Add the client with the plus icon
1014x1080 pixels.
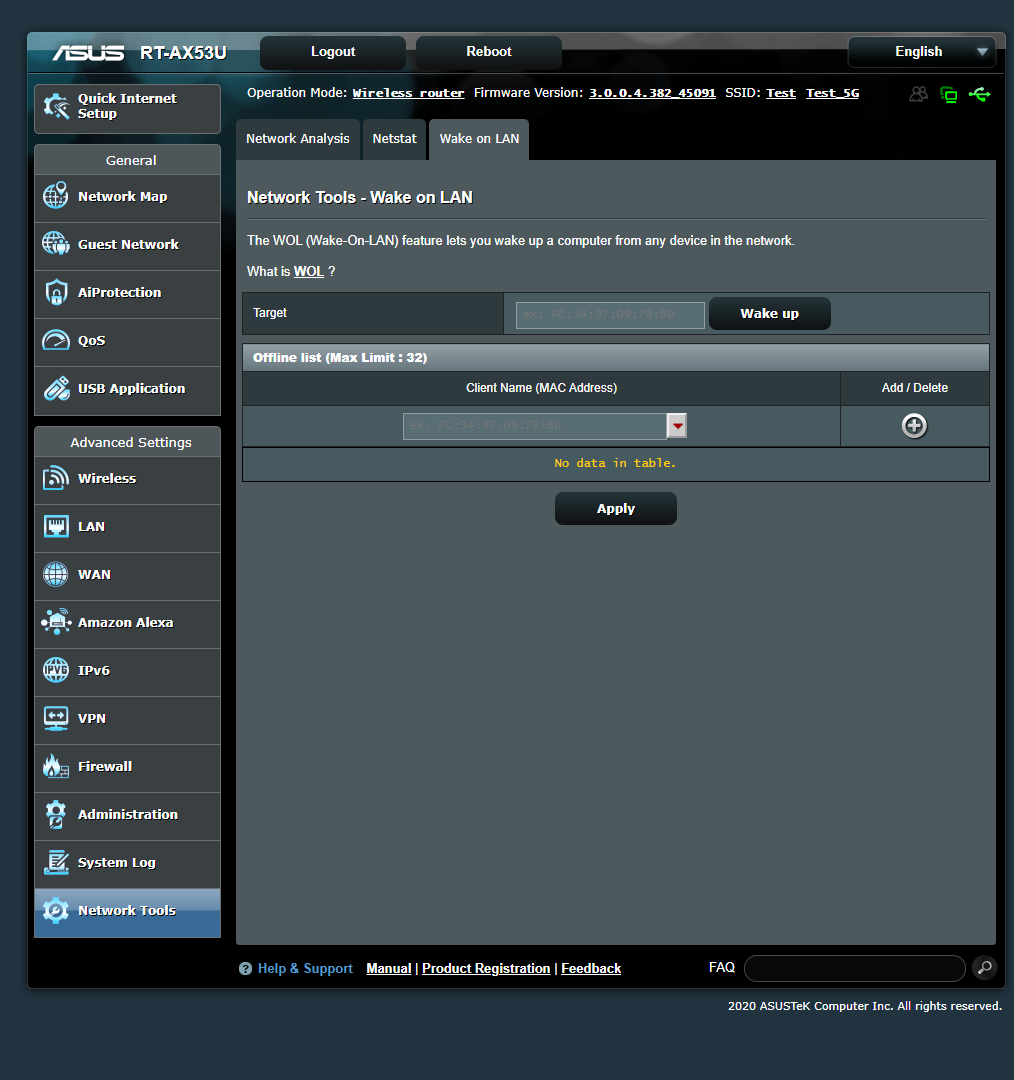[914, 426]
